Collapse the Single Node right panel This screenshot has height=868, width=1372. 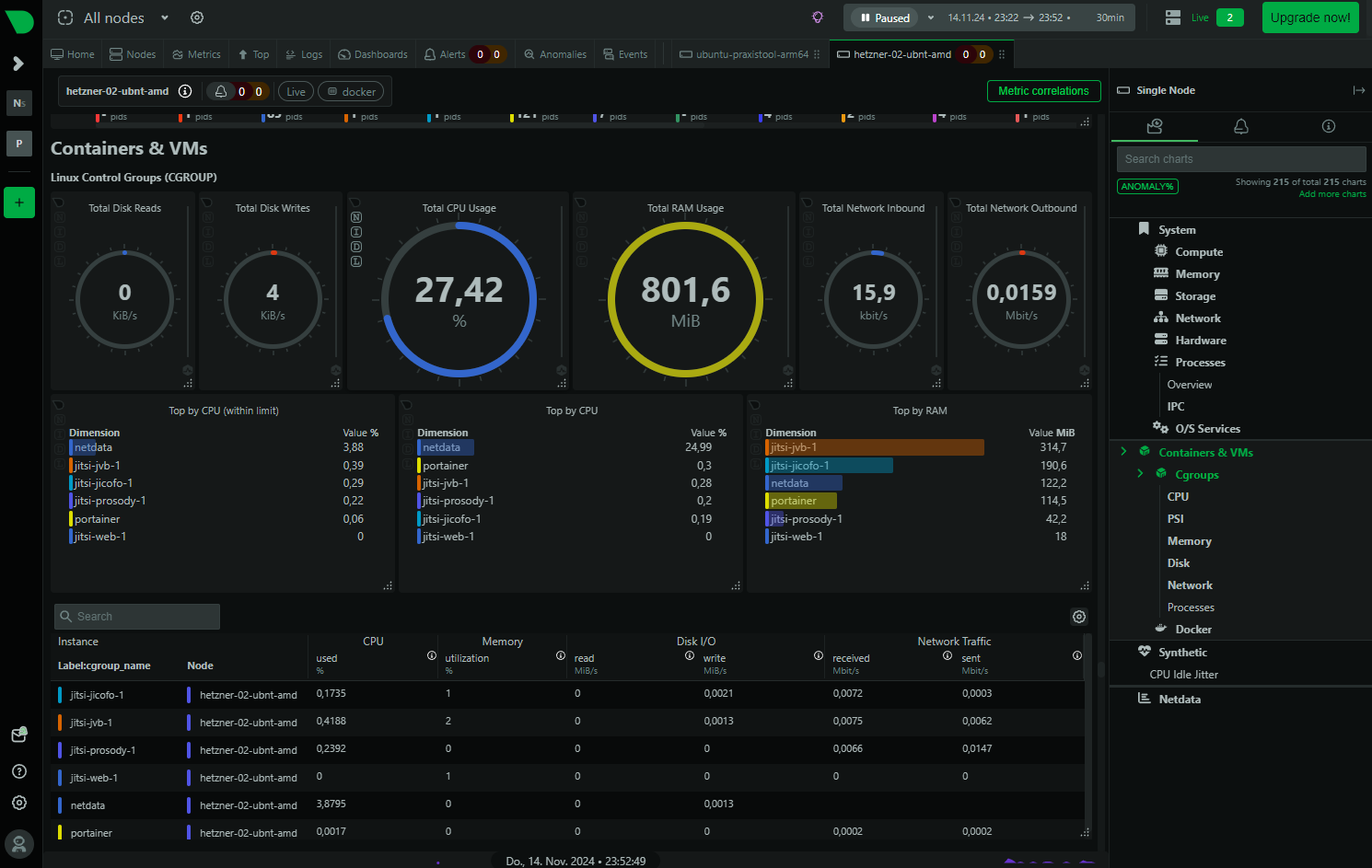point(1358,90)
